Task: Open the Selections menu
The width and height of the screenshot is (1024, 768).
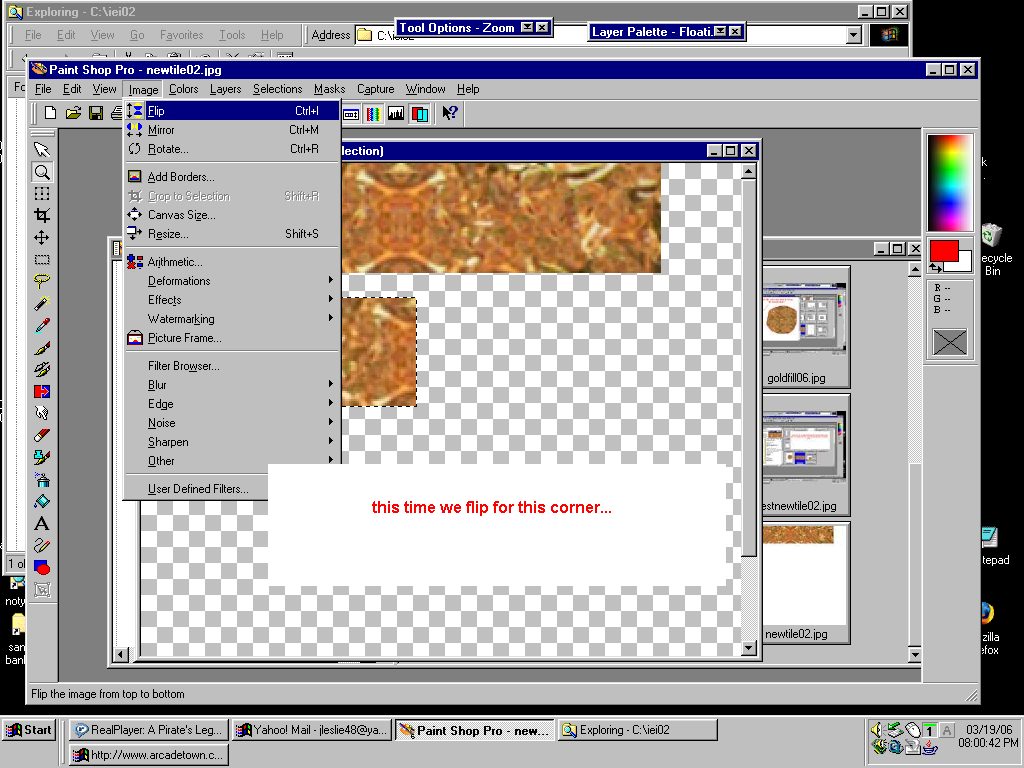Action: (278, 89)
